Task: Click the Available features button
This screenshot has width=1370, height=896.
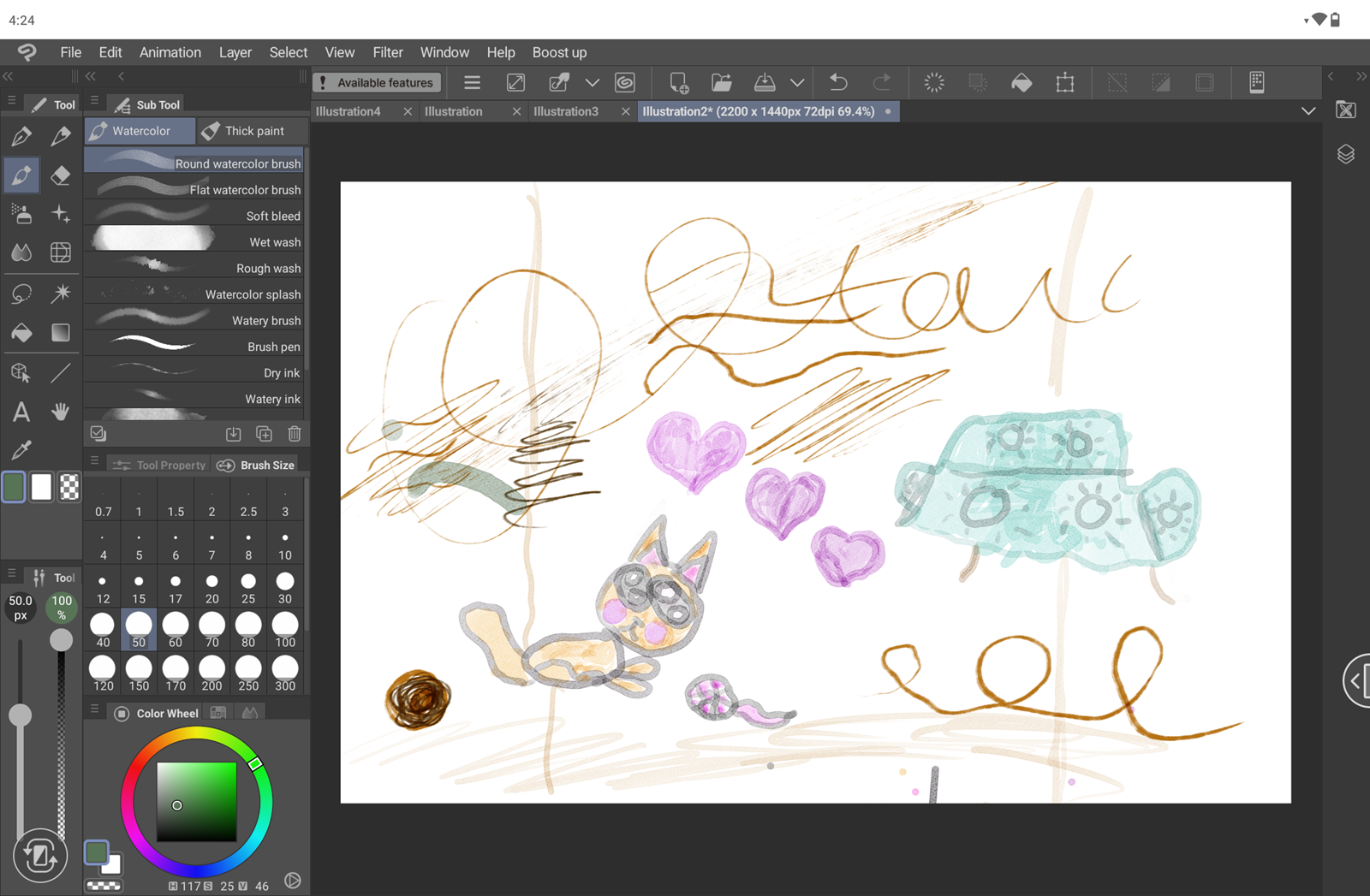Action: coord(377,83)
